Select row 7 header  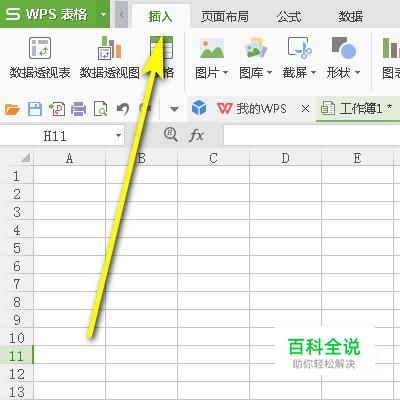point(16,284)
